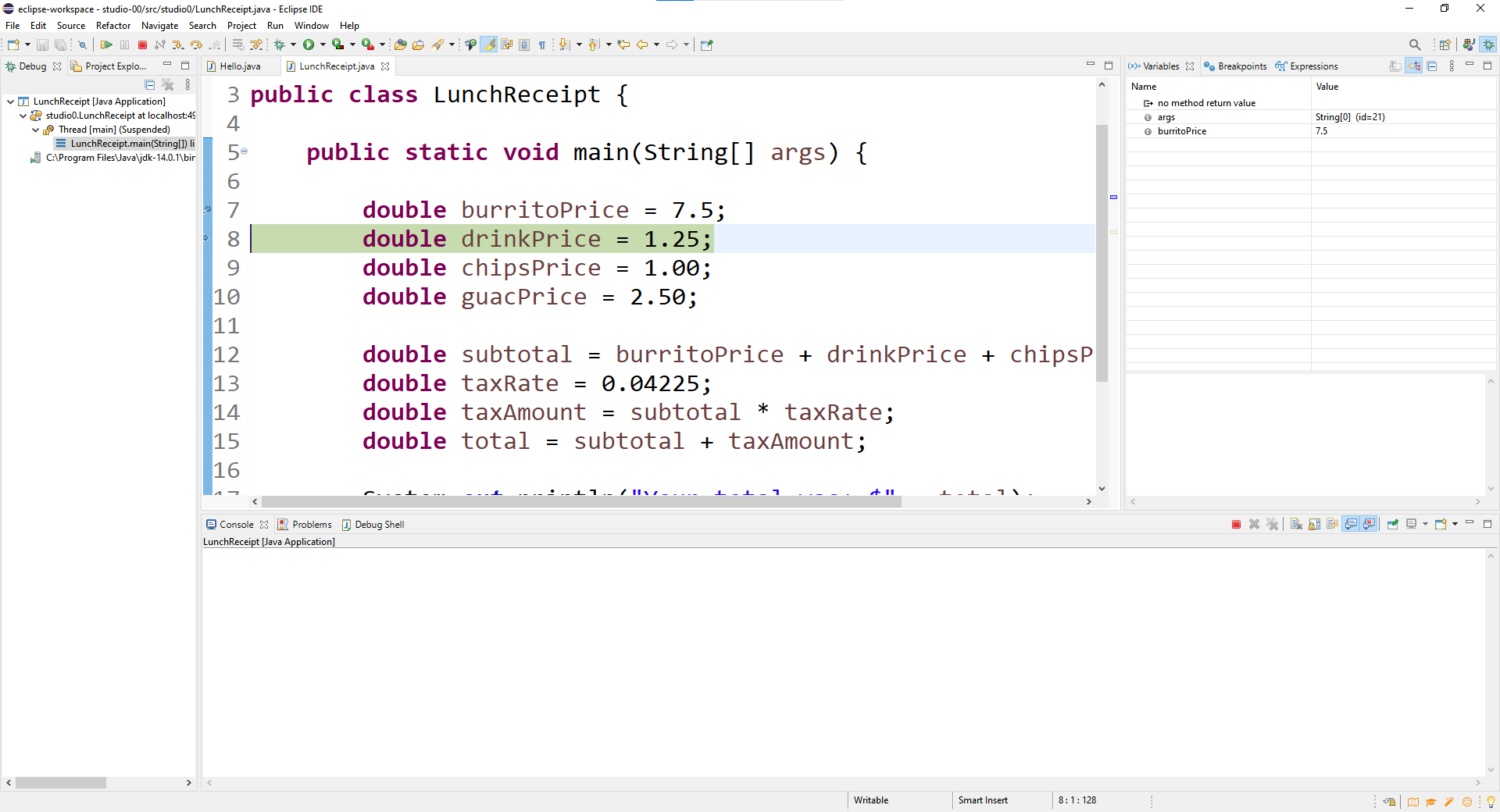Screen dimensions: 1500x812
Task: Toggle Mark Occurrences highlighter
Action: (488, 45)
